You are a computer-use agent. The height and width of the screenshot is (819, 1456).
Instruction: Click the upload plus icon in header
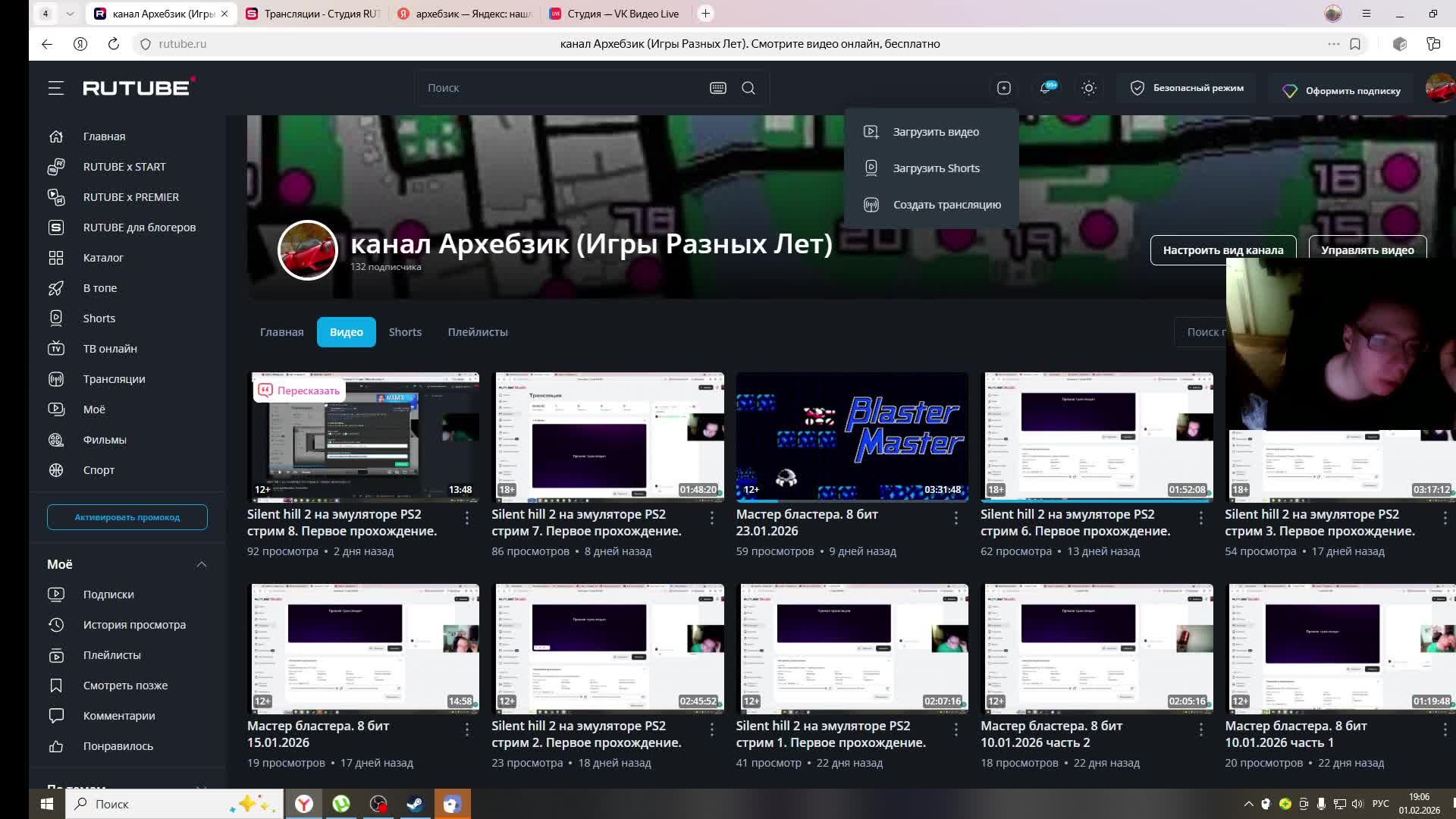pos(1003,88)
